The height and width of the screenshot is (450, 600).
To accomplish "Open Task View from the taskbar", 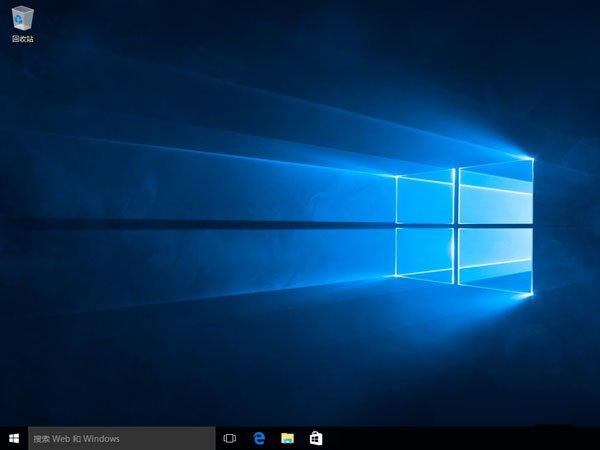I will 229,438.
